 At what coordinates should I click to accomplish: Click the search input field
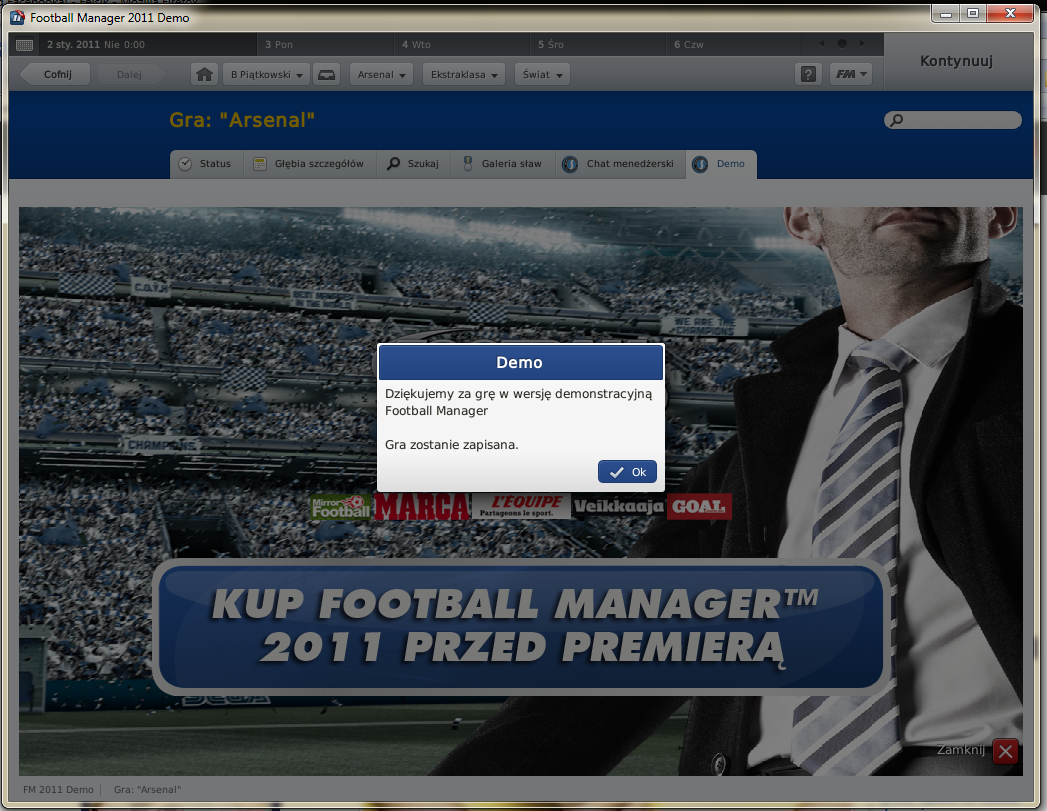[x=953, y=120]
